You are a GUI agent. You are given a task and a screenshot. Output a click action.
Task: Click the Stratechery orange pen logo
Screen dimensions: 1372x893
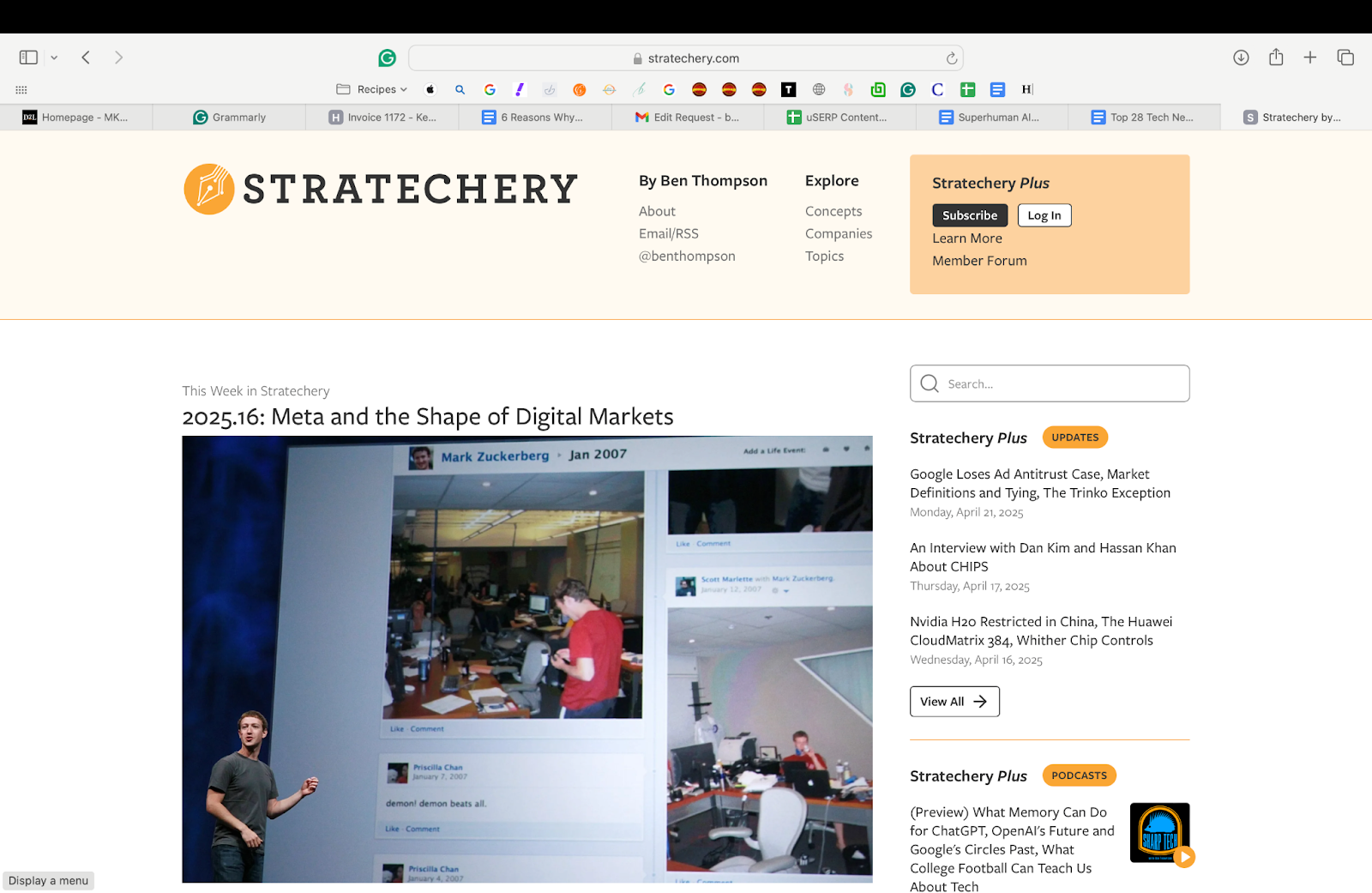click(x=209, y=189)
